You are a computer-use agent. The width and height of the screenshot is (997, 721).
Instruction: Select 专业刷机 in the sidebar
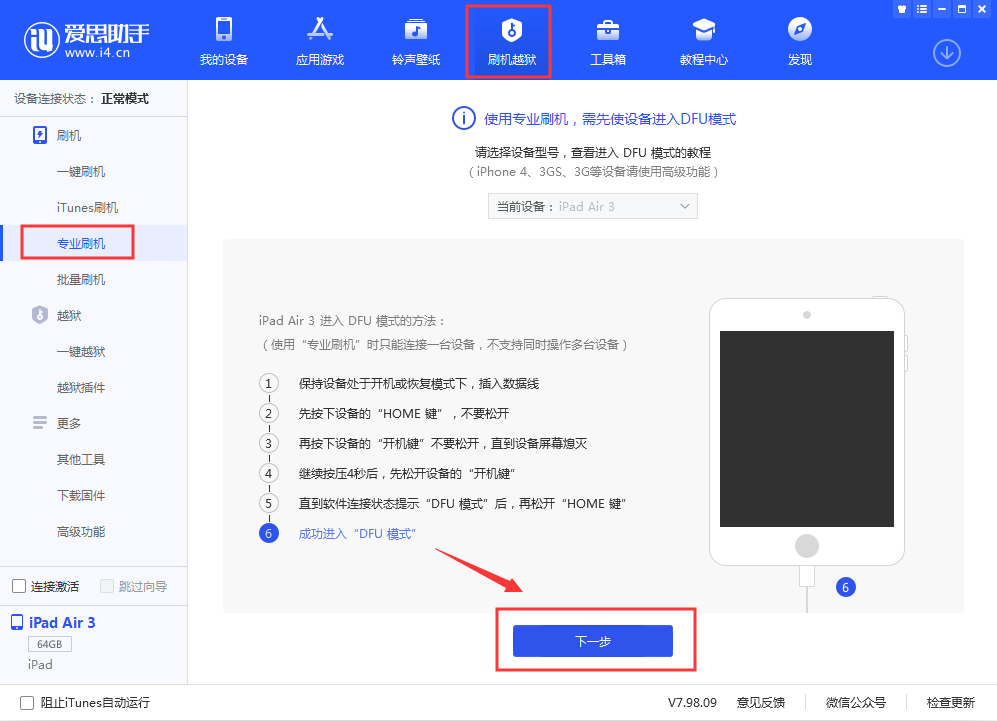point(77,242)
